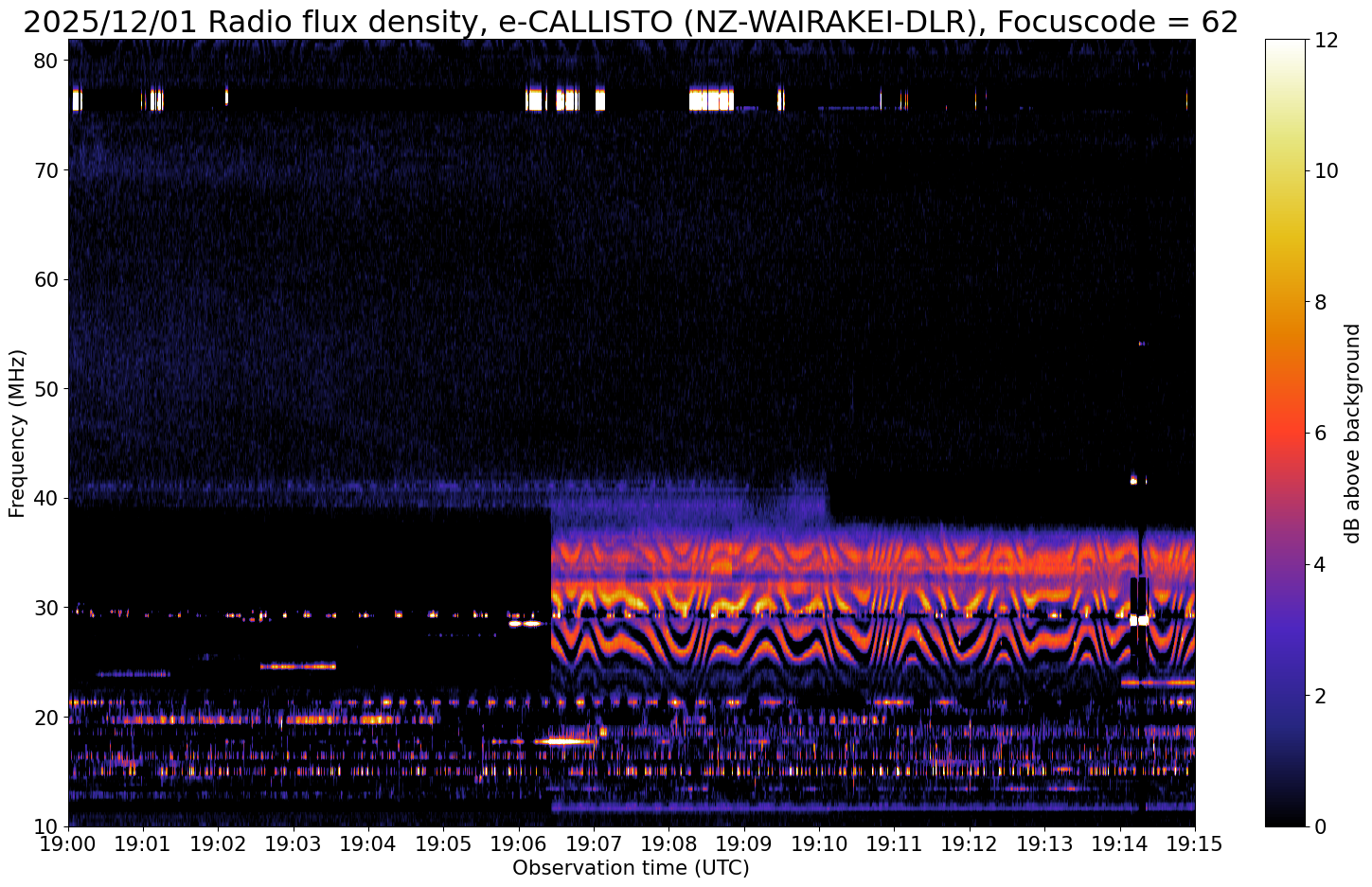Image resolution: width=1372 pixels, height=887 pixels.
Task: Click the orange-red colorbar region near 6 dB
Action: (x=1284, y=433)
